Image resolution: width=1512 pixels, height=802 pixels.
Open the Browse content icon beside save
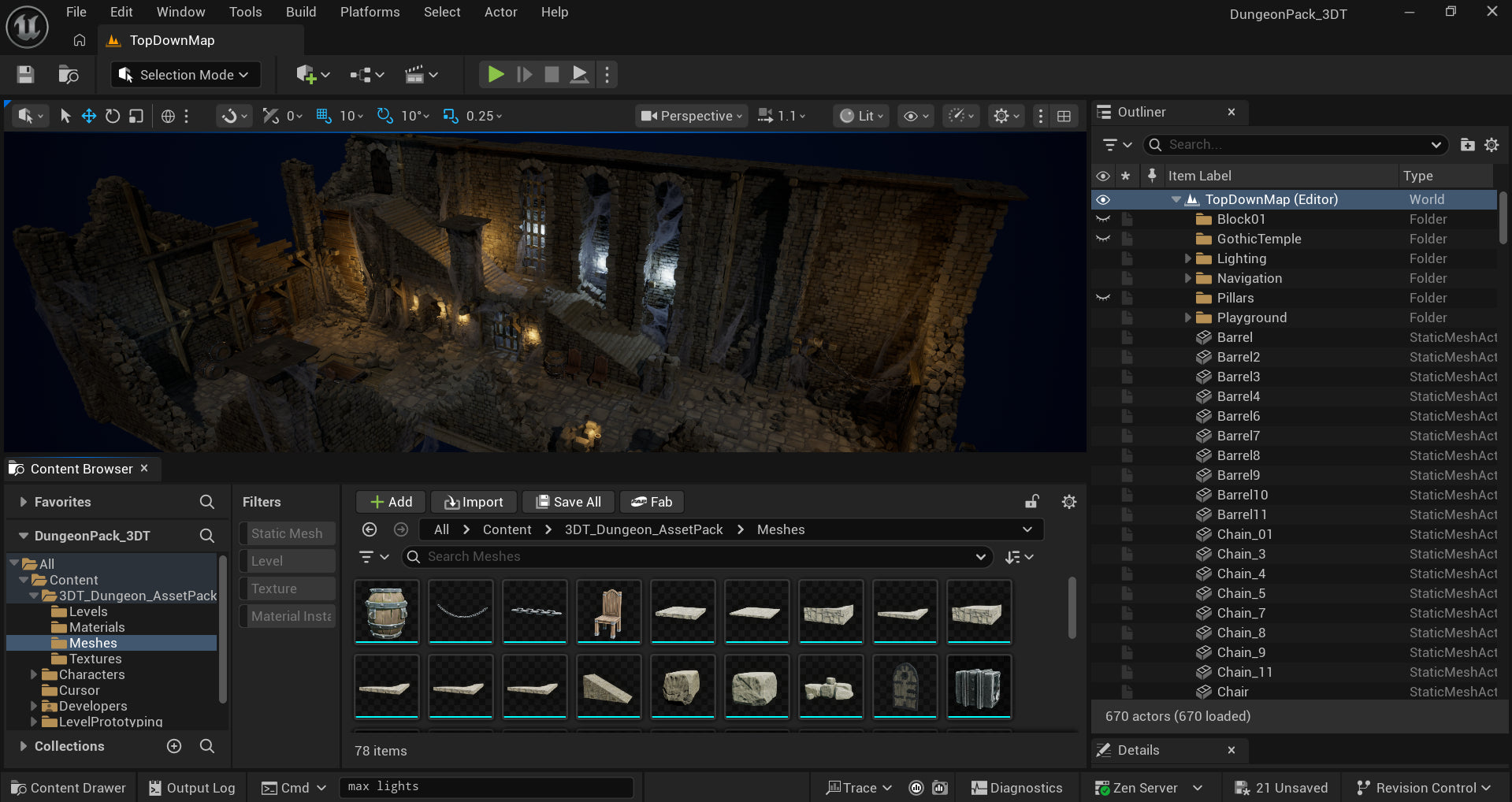point(69,75)
